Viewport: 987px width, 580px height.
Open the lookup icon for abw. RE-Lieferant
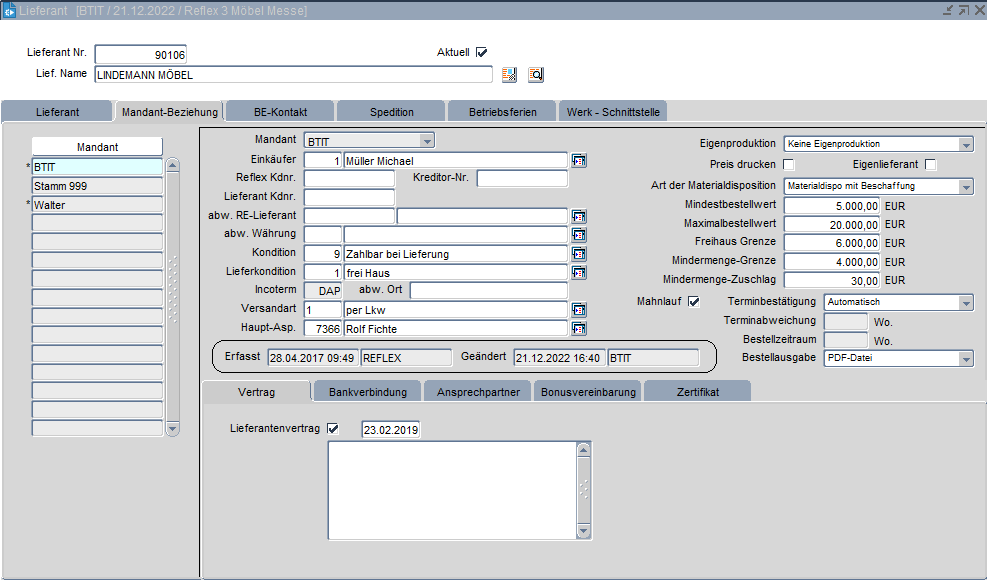(x=578, y=216)
